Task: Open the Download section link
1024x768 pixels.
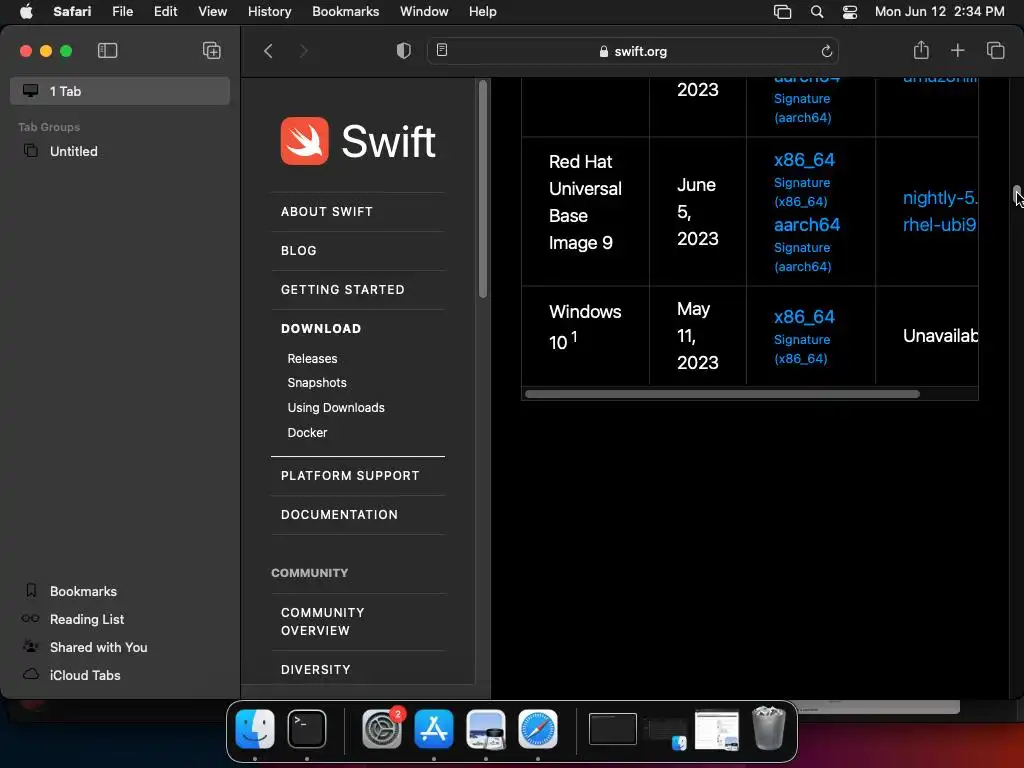Action: [321, 328]
